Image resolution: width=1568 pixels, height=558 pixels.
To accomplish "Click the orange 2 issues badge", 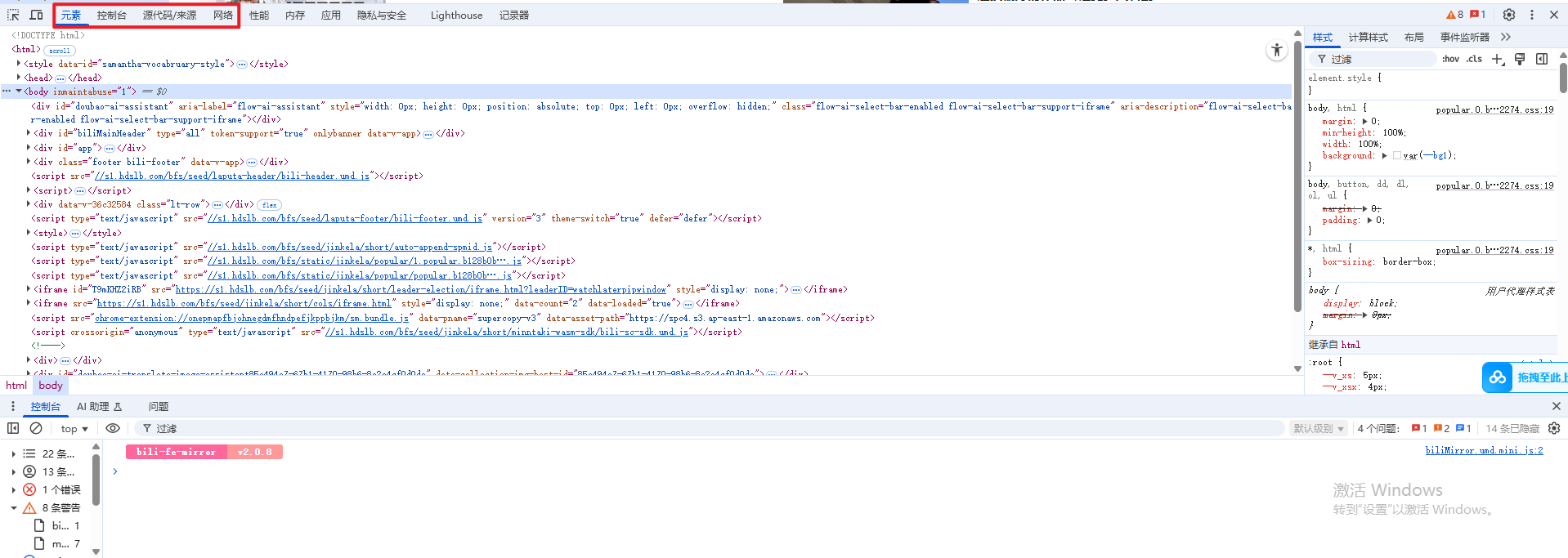I will coord(1441,428).
